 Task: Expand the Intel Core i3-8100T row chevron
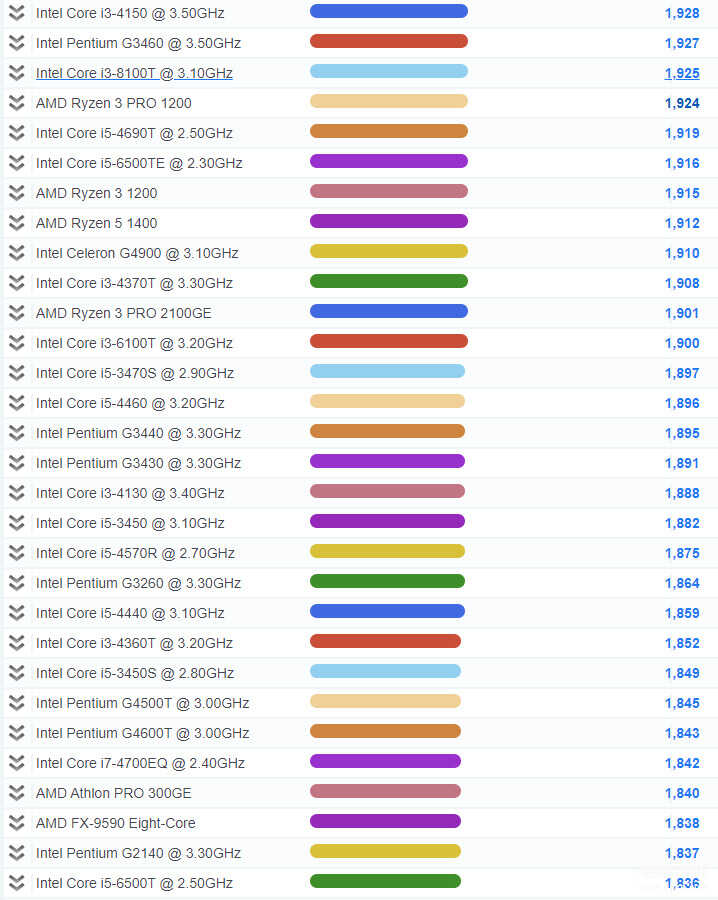tap(17, 73)
